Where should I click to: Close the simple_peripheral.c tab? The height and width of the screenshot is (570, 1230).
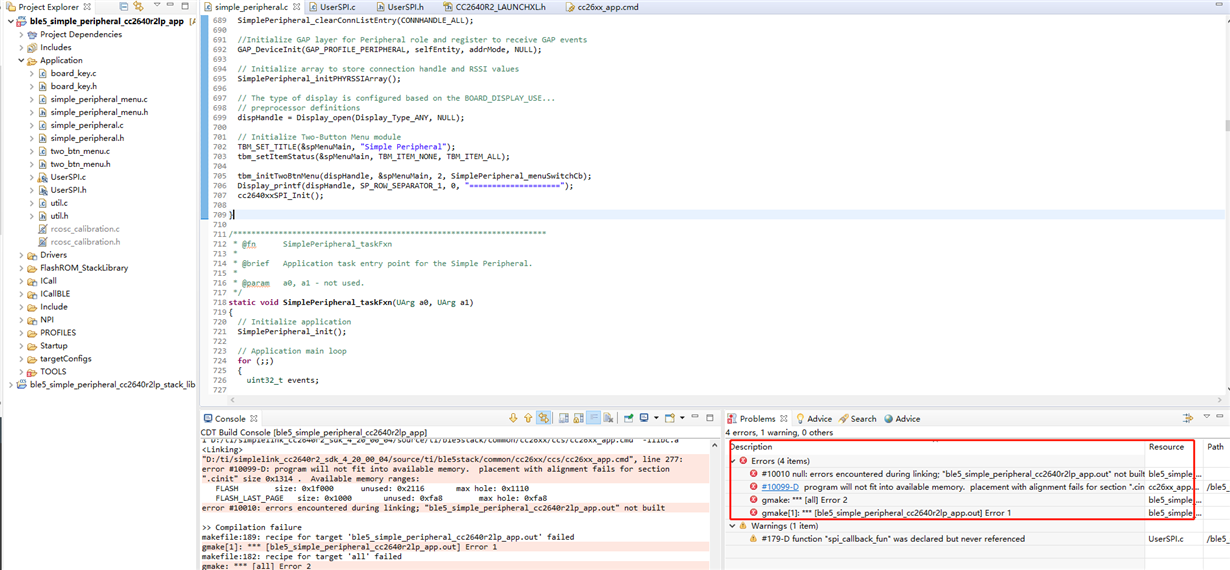(x=296, y=7)
